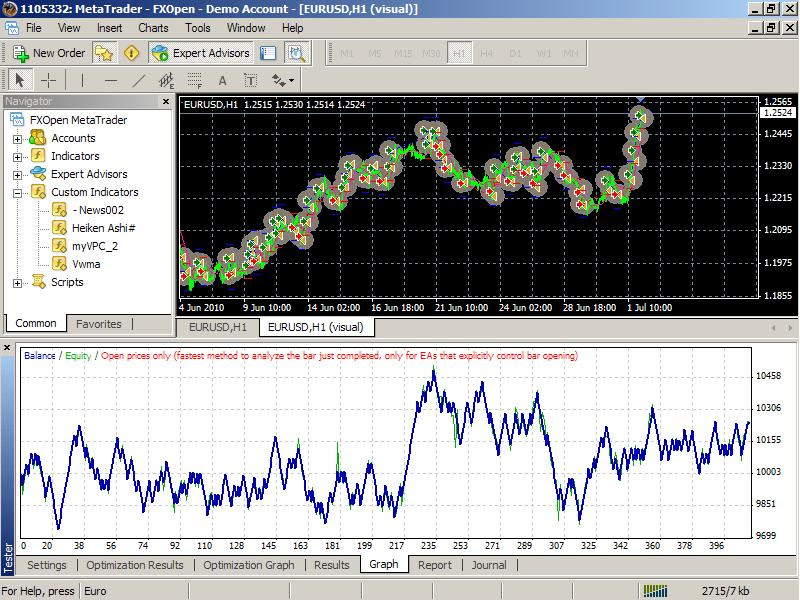Open the Tools menu
Viewport: 800px width, 600px height.
(x=197, y=28)
